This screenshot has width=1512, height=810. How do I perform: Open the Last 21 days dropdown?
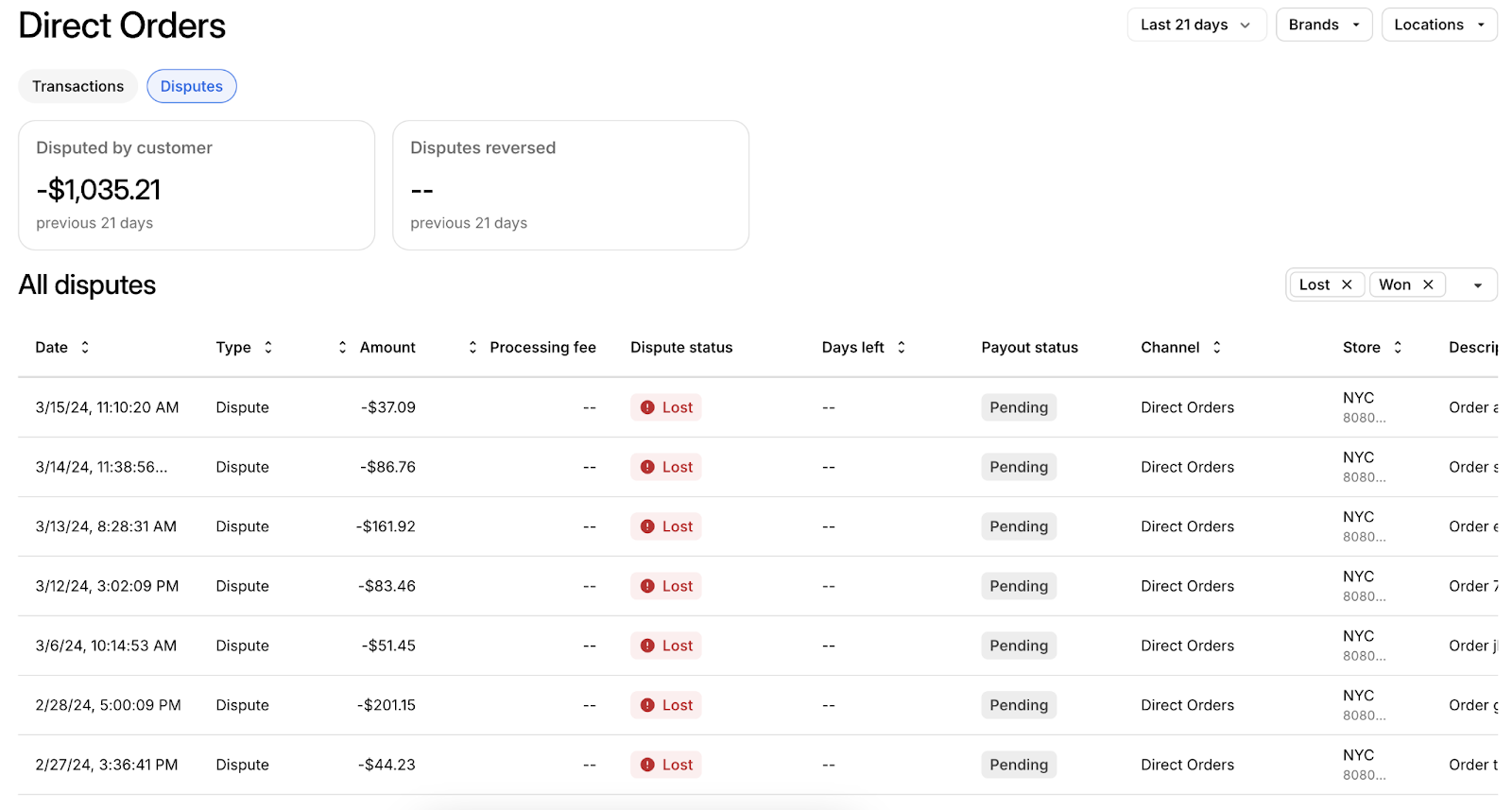tap(1195, 25)
